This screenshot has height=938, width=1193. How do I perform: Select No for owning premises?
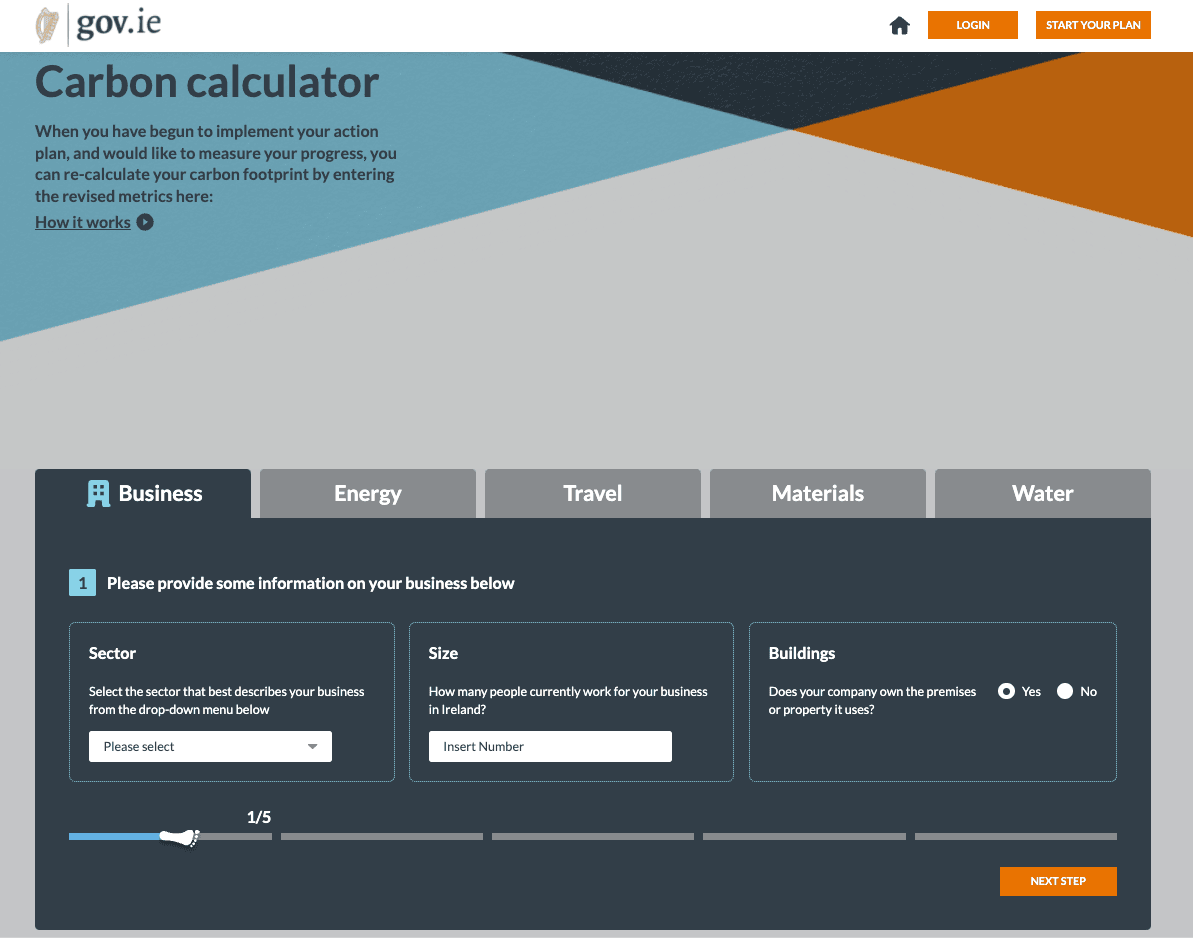(x=1065, y=691)
